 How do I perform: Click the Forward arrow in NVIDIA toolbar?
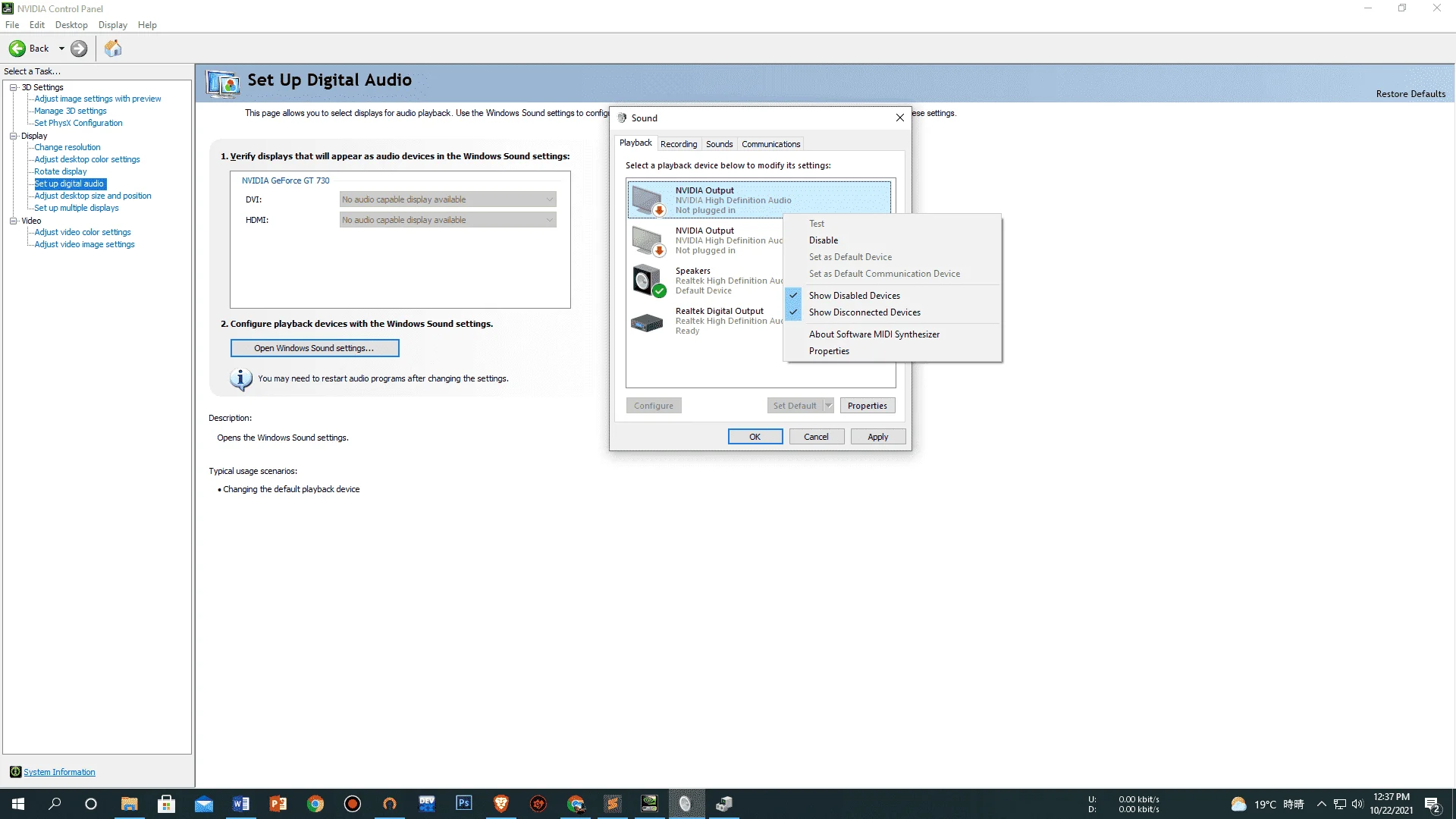[79, 49]
